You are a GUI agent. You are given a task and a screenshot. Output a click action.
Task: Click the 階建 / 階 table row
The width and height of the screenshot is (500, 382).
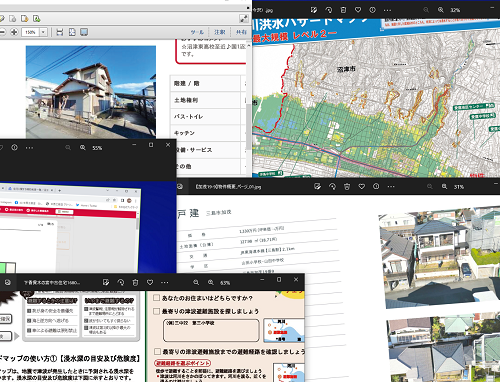point(208,83)
